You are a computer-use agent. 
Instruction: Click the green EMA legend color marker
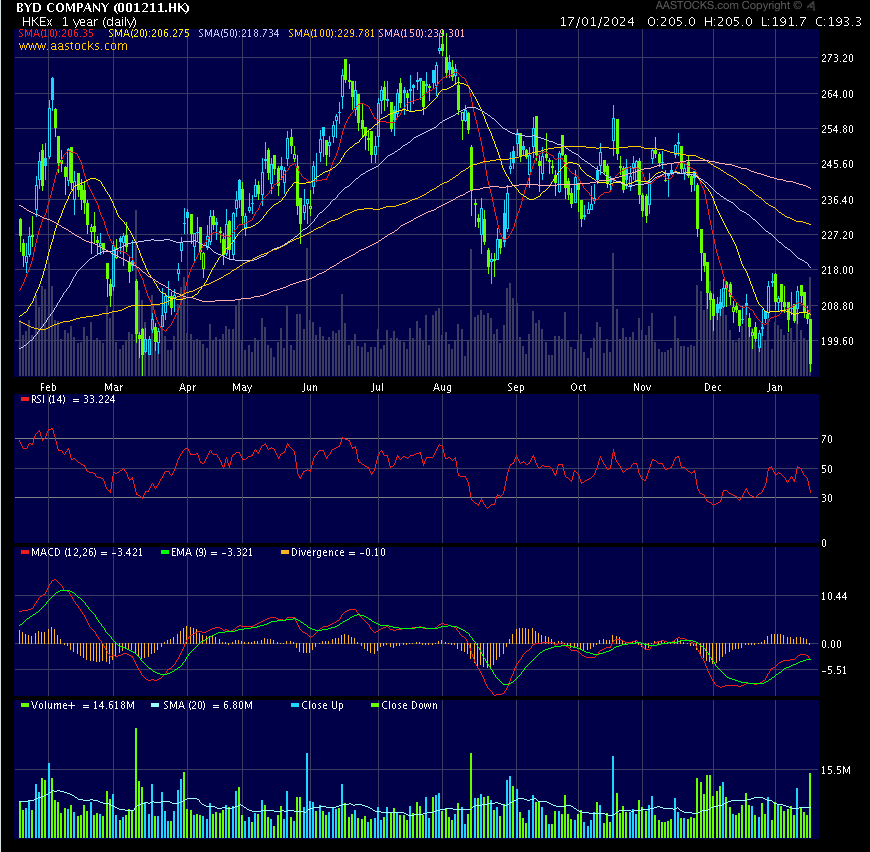pyautogui.click(x=164, y=552)
